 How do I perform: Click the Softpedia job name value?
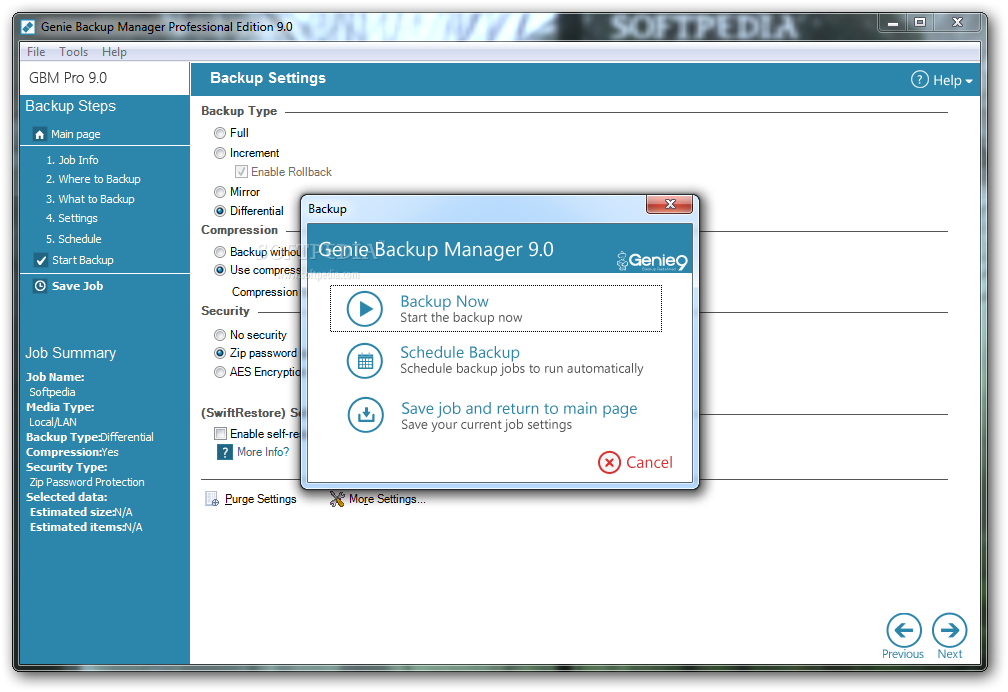[52, 392]
